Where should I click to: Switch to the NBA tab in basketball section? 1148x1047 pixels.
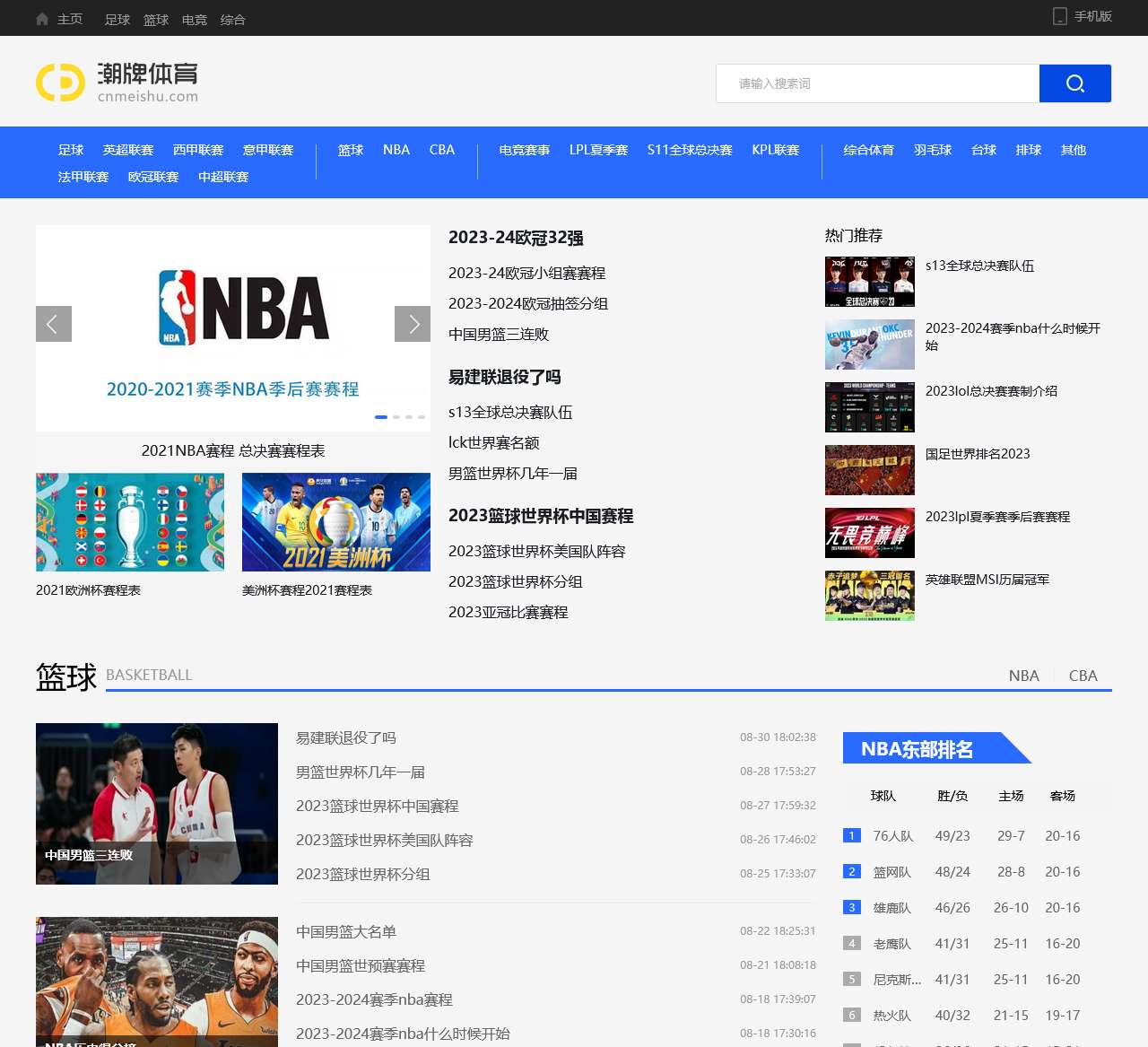tap(1023, 676)
